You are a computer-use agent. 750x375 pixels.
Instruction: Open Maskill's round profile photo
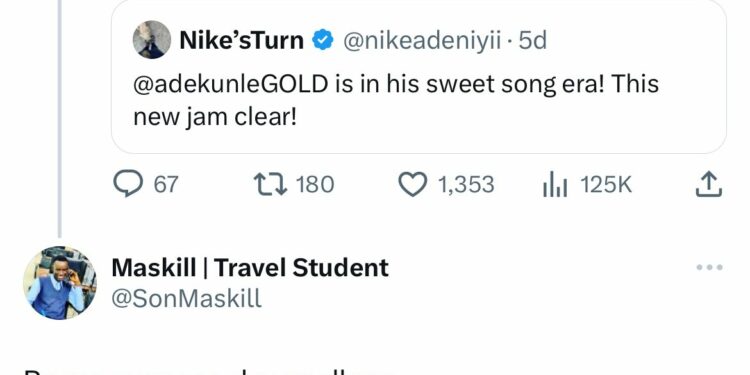point(60,283)
